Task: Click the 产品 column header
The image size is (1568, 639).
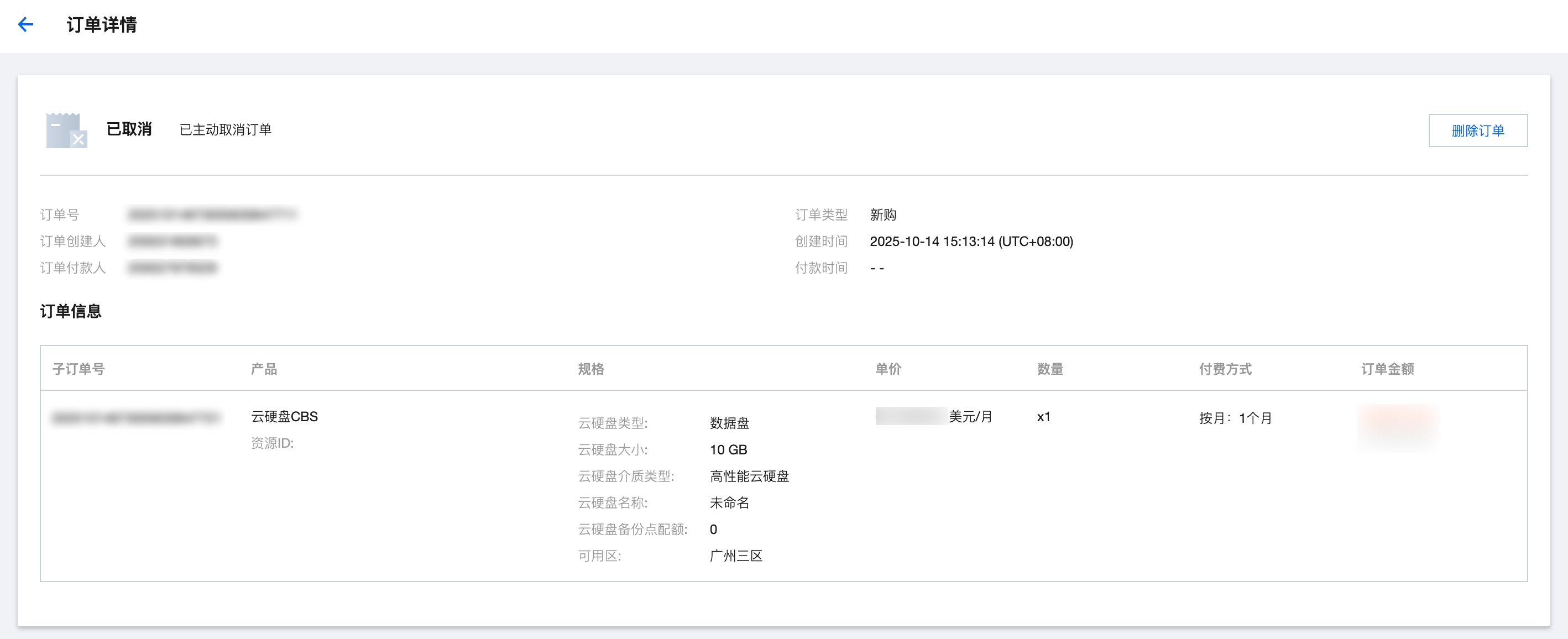Action: [264, 369]
